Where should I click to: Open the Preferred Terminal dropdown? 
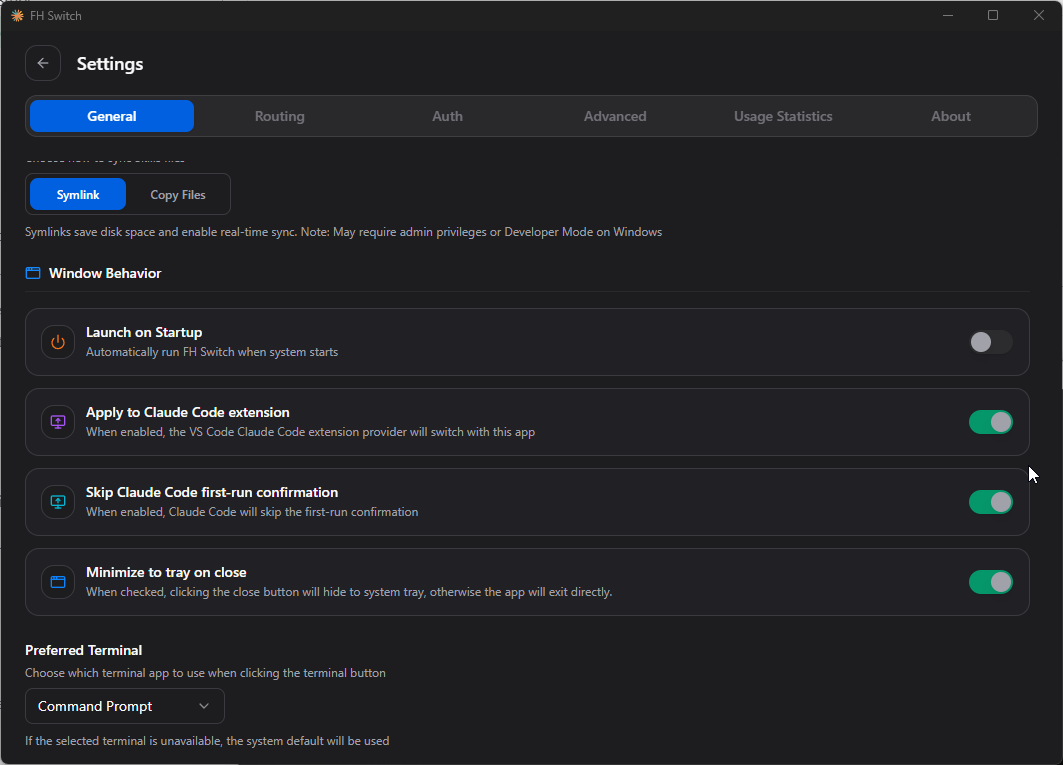coord(125,706)
